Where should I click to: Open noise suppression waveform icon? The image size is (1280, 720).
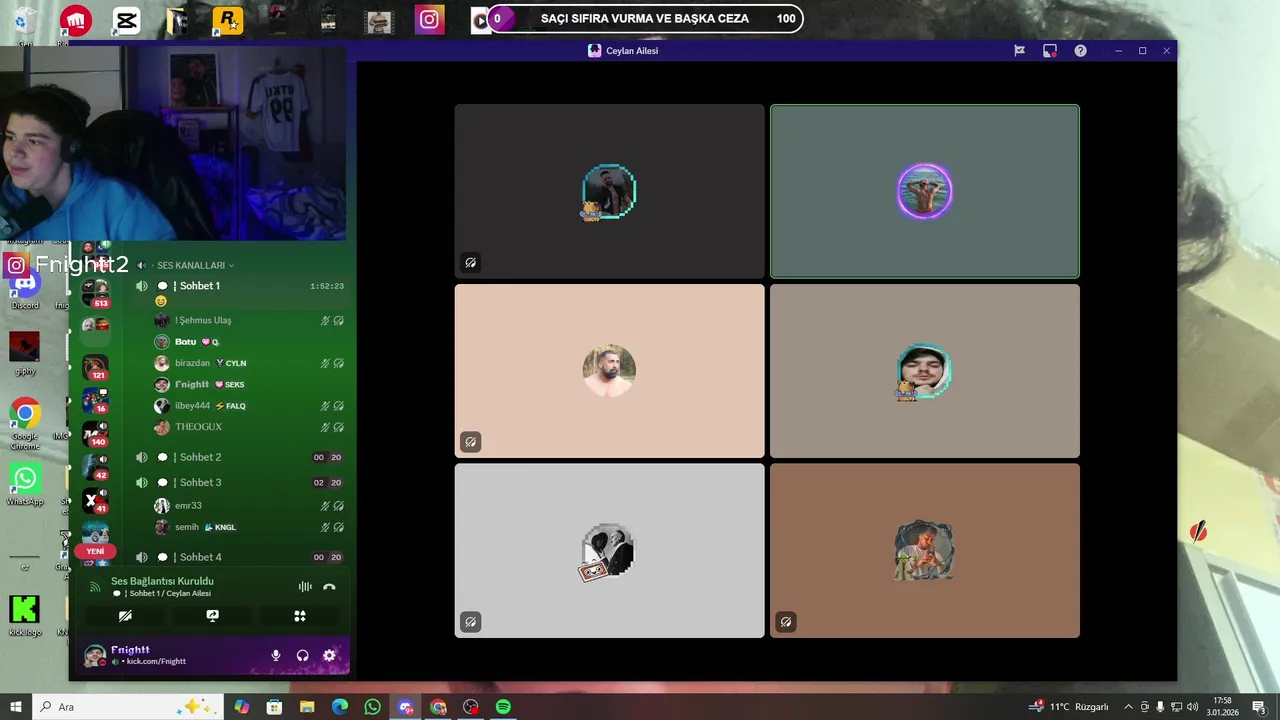tap(305, 587)
